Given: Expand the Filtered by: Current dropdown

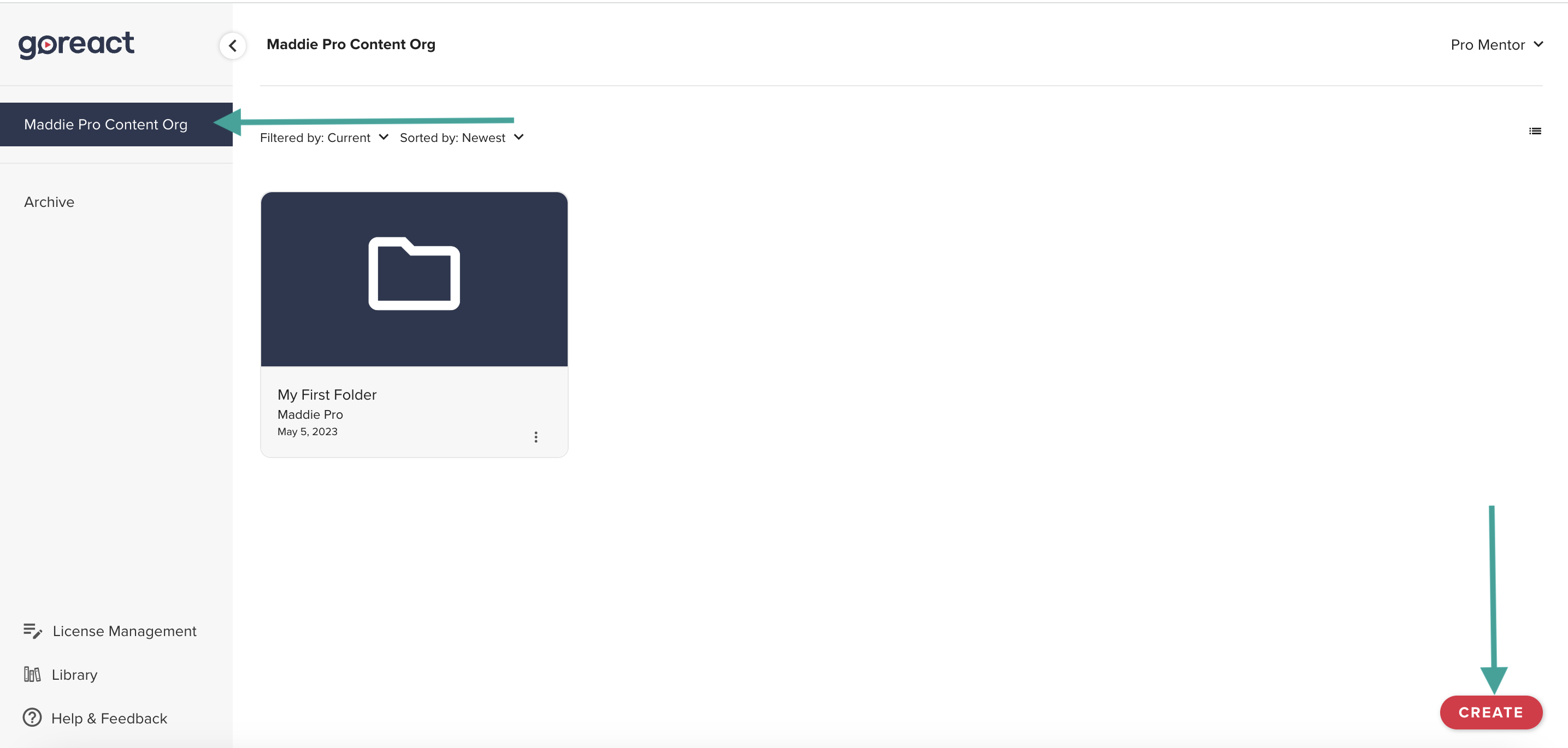Looking at the screenshot, I should click(324, 138).
